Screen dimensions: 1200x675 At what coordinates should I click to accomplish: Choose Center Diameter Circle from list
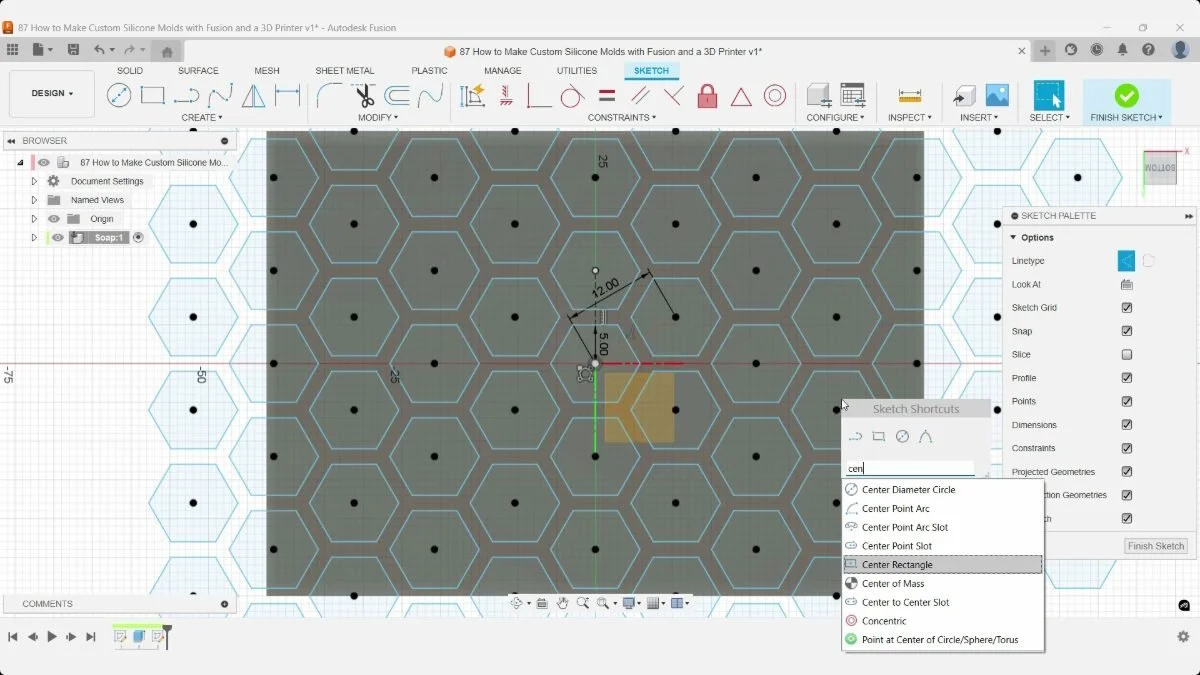943,490
